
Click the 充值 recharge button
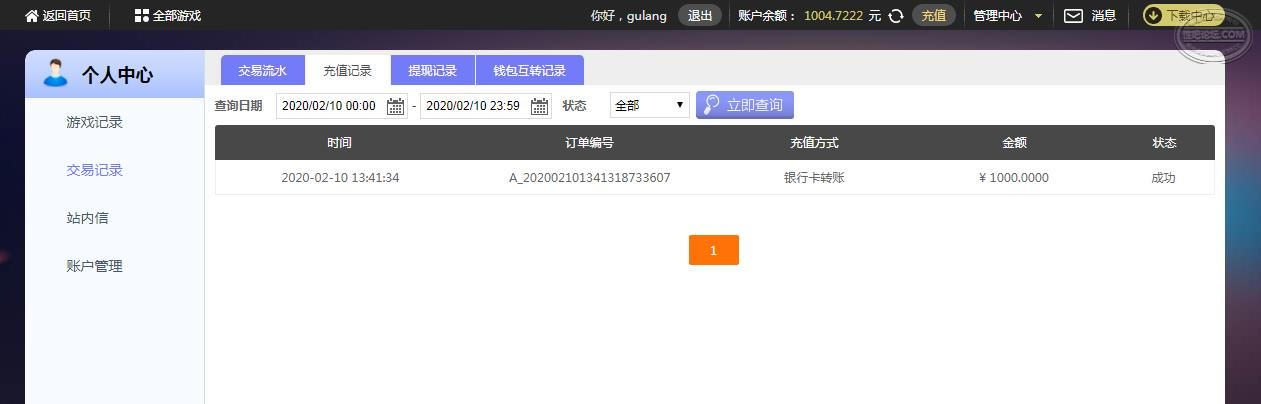[x=934, y=16]
